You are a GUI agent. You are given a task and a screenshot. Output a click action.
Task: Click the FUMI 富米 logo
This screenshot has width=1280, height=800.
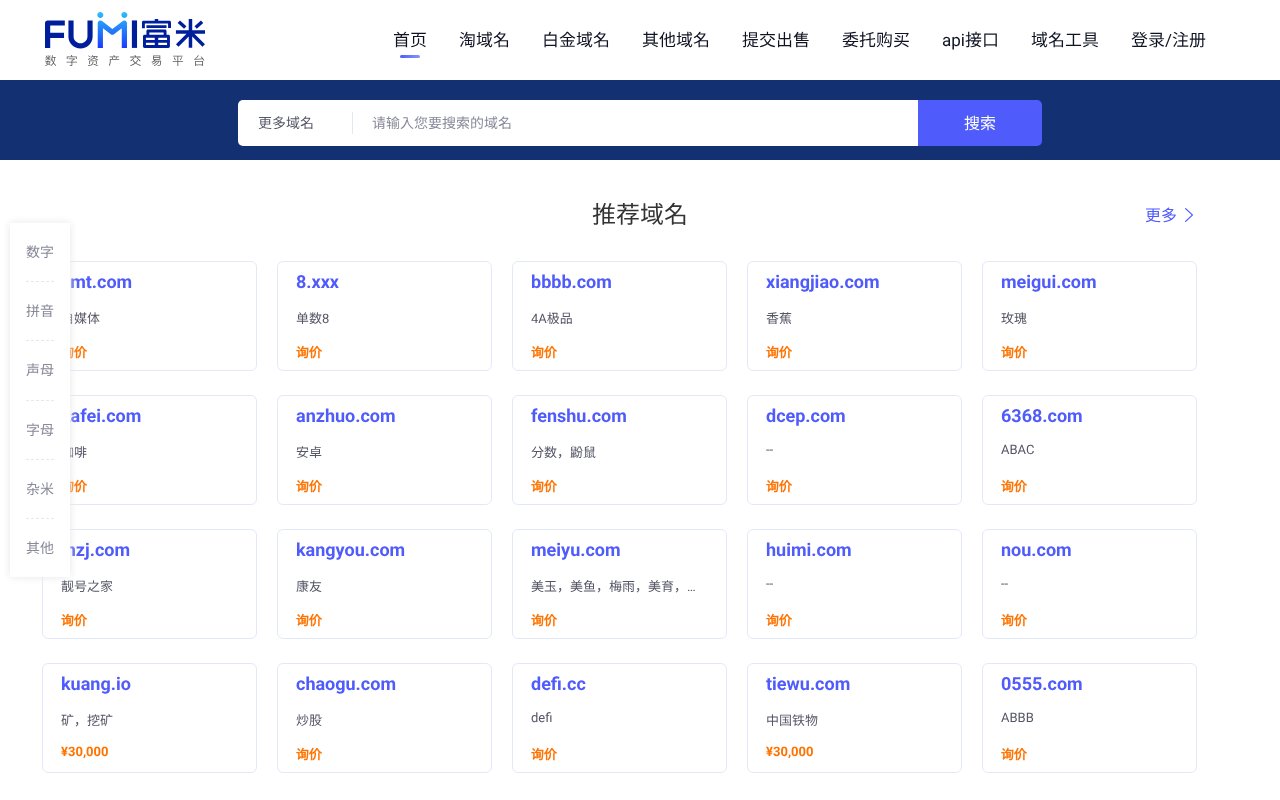click(x=124, y=38)
